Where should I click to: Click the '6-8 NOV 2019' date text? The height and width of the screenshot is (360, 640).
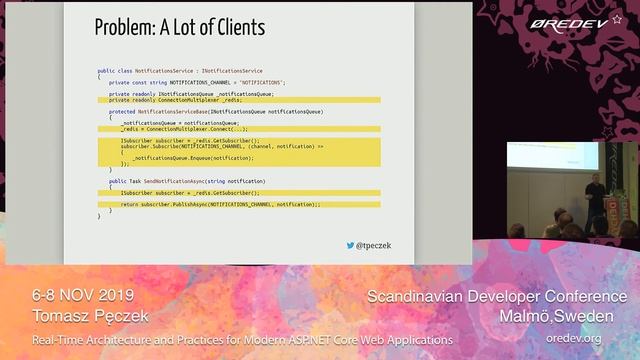pyautogui.click(x=83, y=295)
